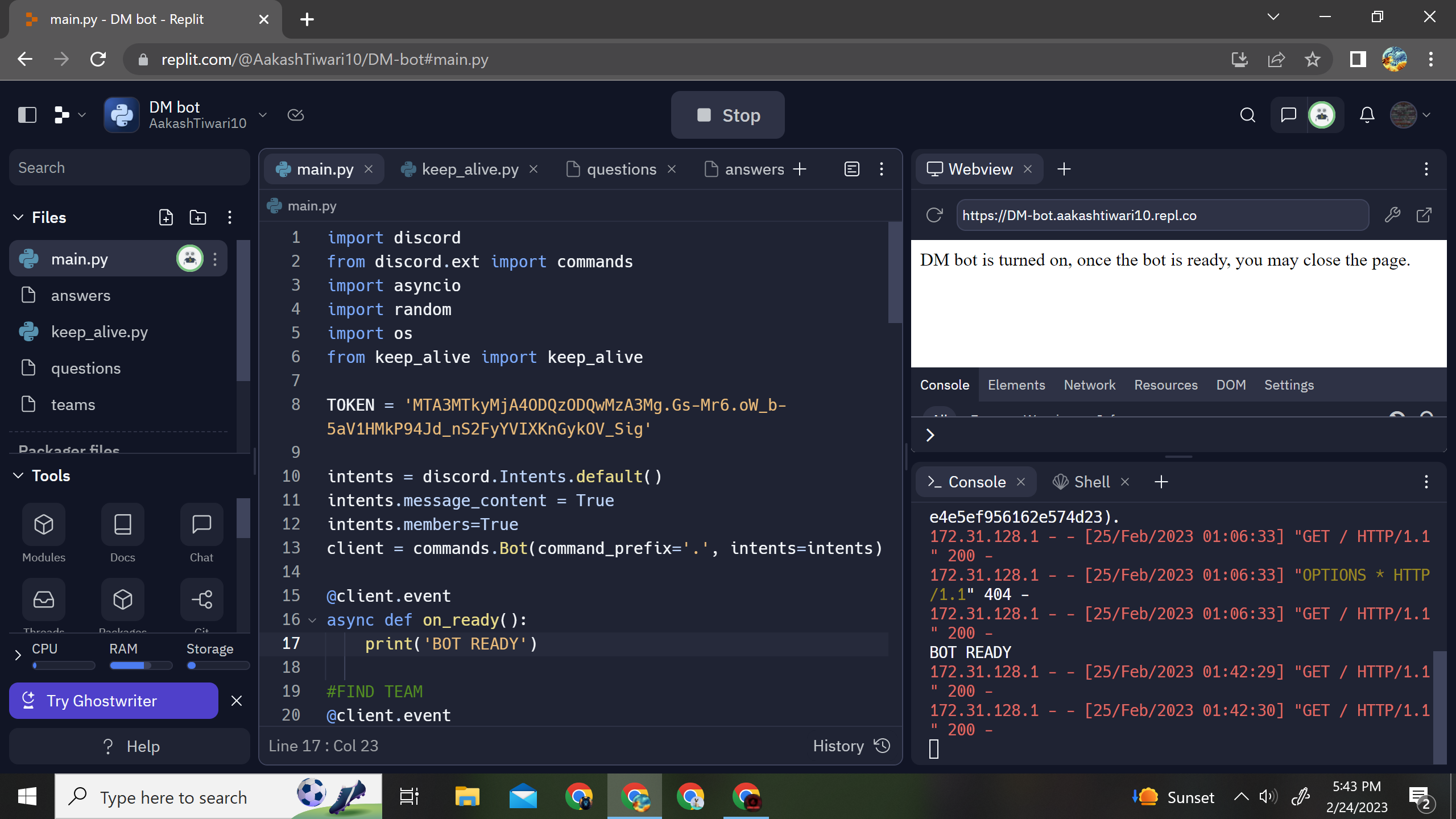Switch to the keep_alive.py tab
This screenshot has width=1456, height=819.
coord(470,169)
